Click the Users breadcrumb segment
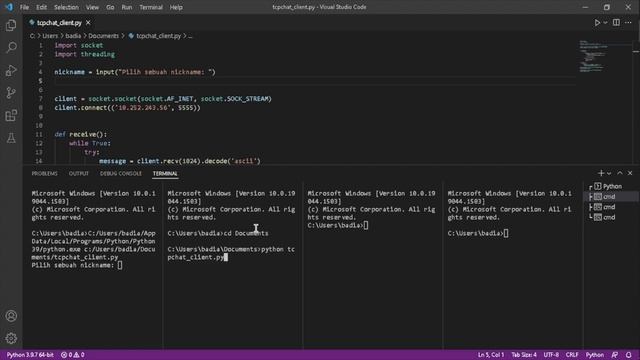Viewport: 640px width, 360px height. (x=50, y=36)
